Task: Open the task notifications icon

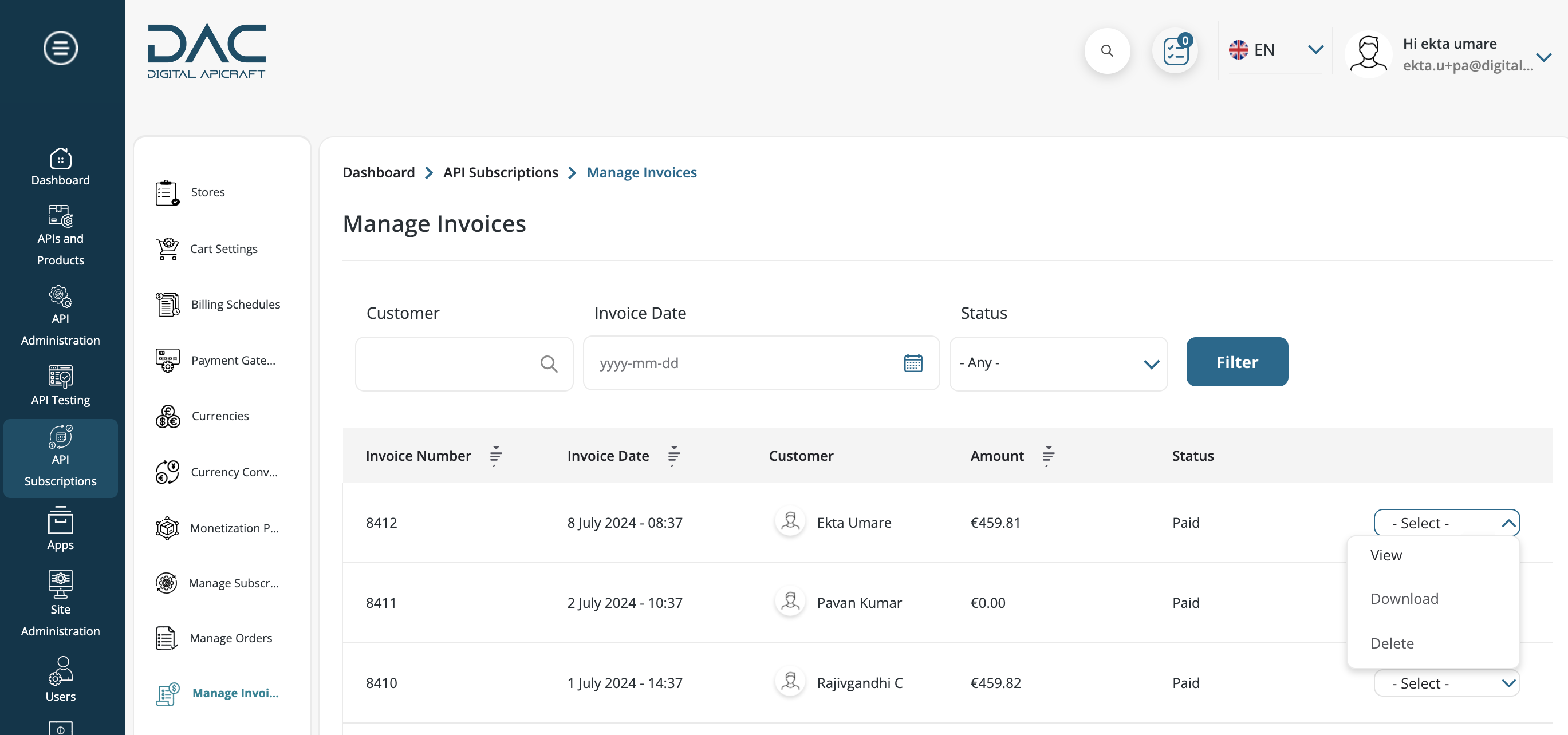Action: pyautogui.click(x=1175, y=50)
